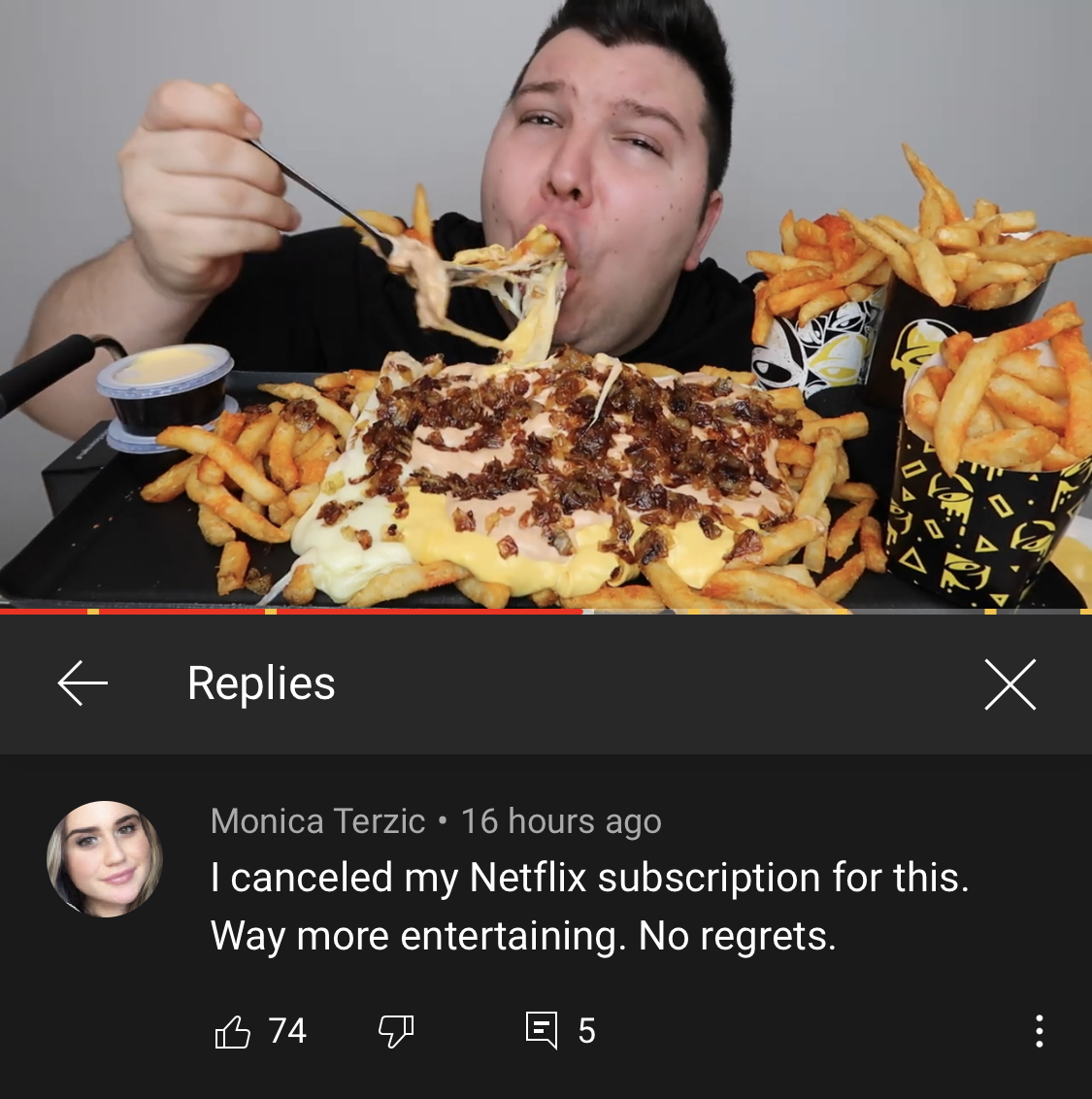Viewport: 1092px width, 1099px height.
Task: Go back using the left arrow icon
Action: (x=83, y=683)
